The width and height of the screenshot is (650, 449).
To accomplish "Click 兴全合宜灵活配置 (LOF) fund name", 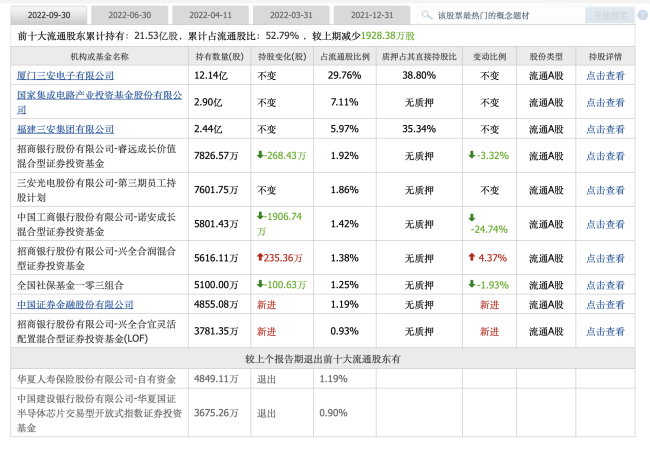I will tap(97, 331).
